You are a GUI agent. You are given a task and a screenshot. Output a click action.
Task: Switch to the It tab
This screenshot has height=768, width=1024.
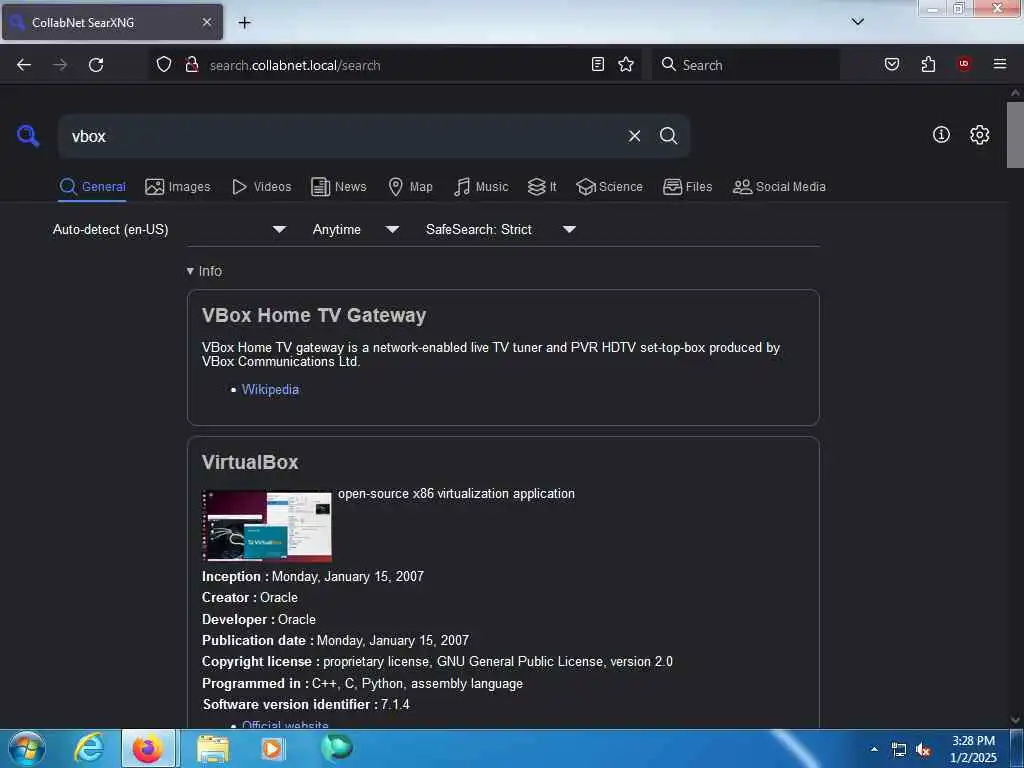tap(541, 187)
